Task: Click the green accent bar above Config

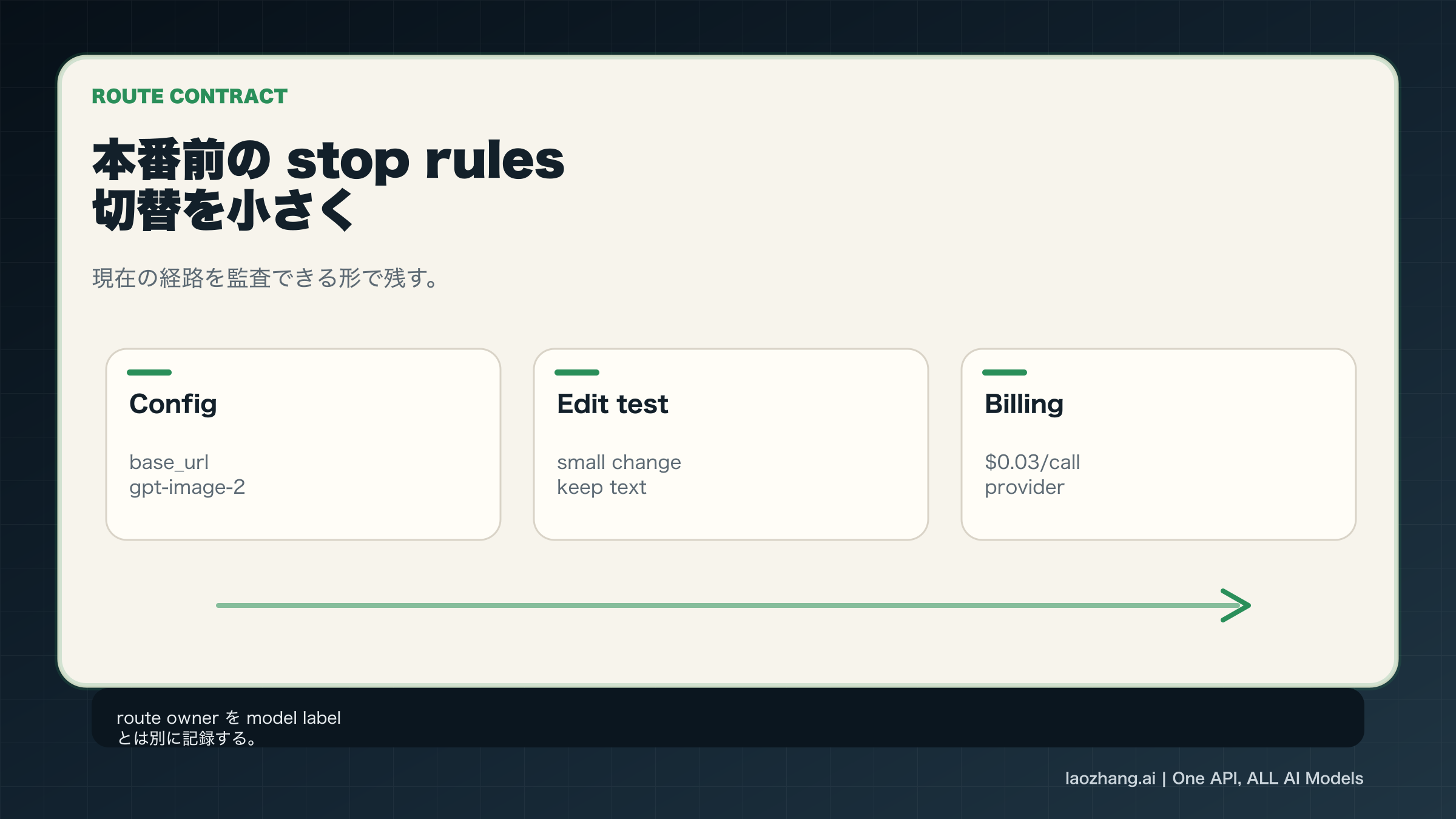Action: pos(149,372)
